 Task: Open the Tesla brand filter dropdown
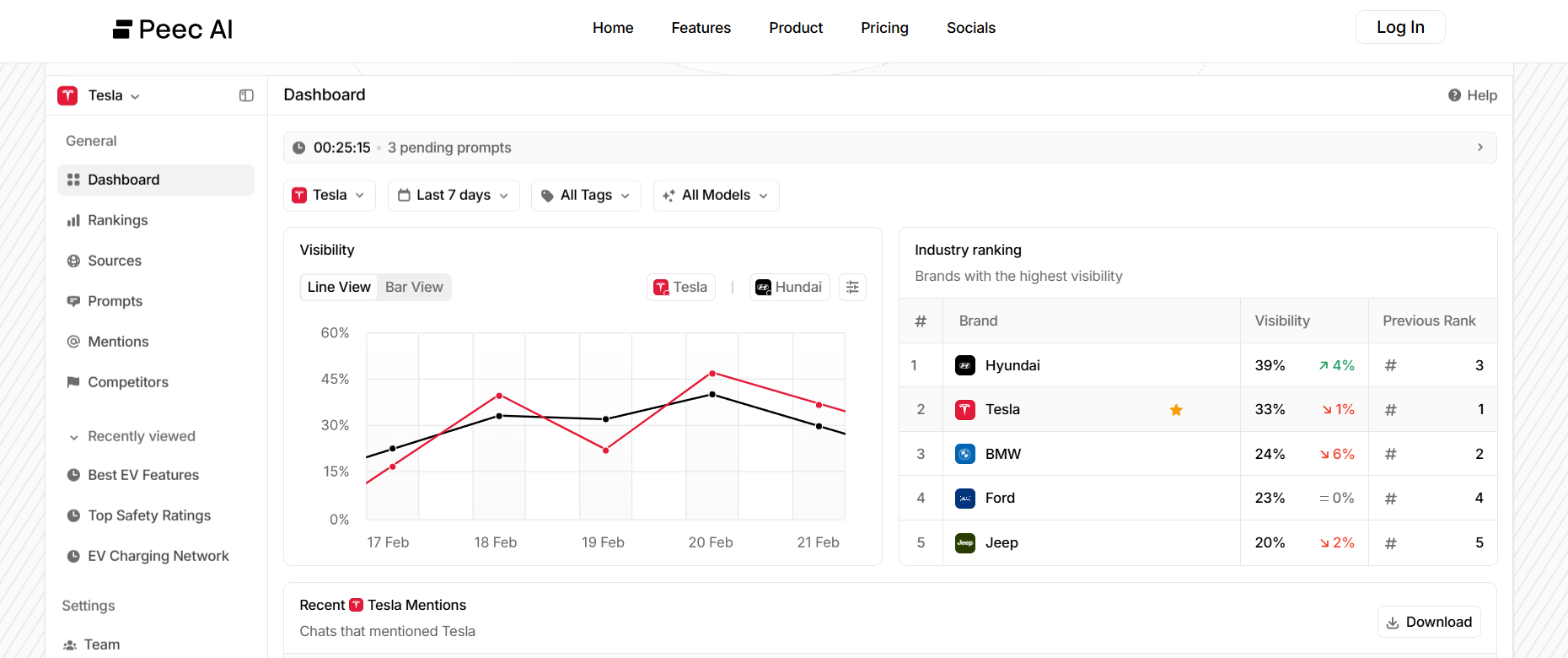tap(330, 195)
